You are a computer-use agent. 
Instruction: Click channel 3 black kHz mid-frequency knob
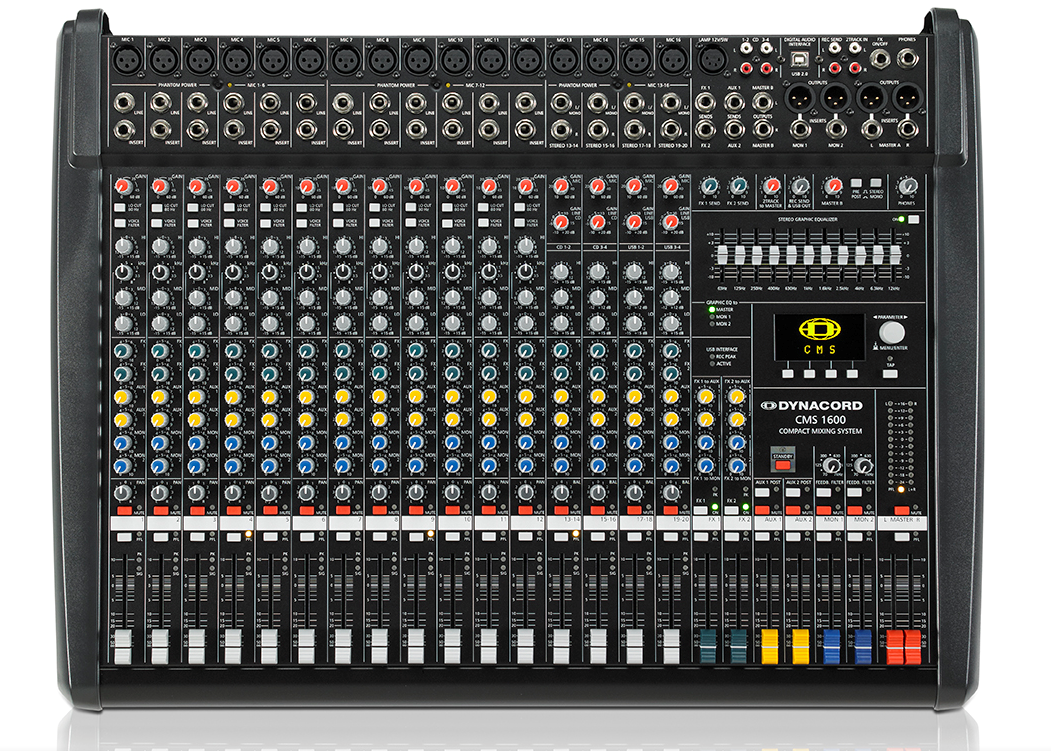click(x=196, y=272)
